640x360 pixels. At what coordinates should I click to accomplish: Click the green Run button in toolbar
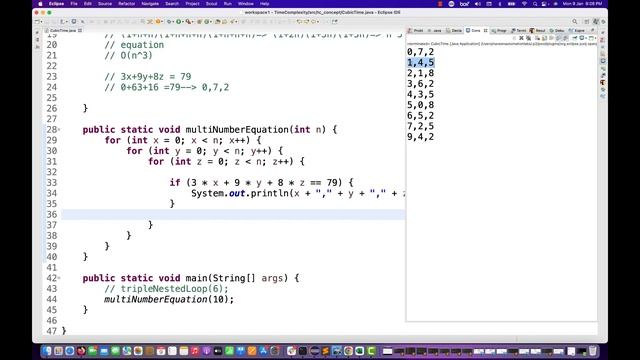point(178,21)
